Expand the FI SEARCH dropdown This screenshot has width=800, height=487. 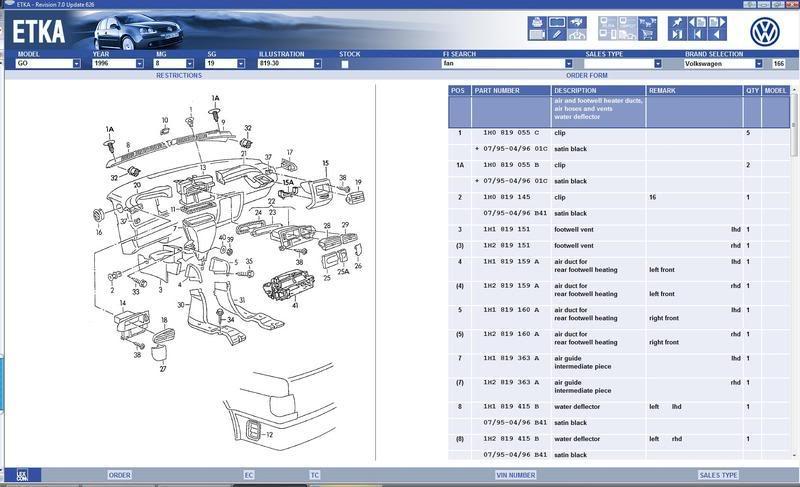click(568, 64)
